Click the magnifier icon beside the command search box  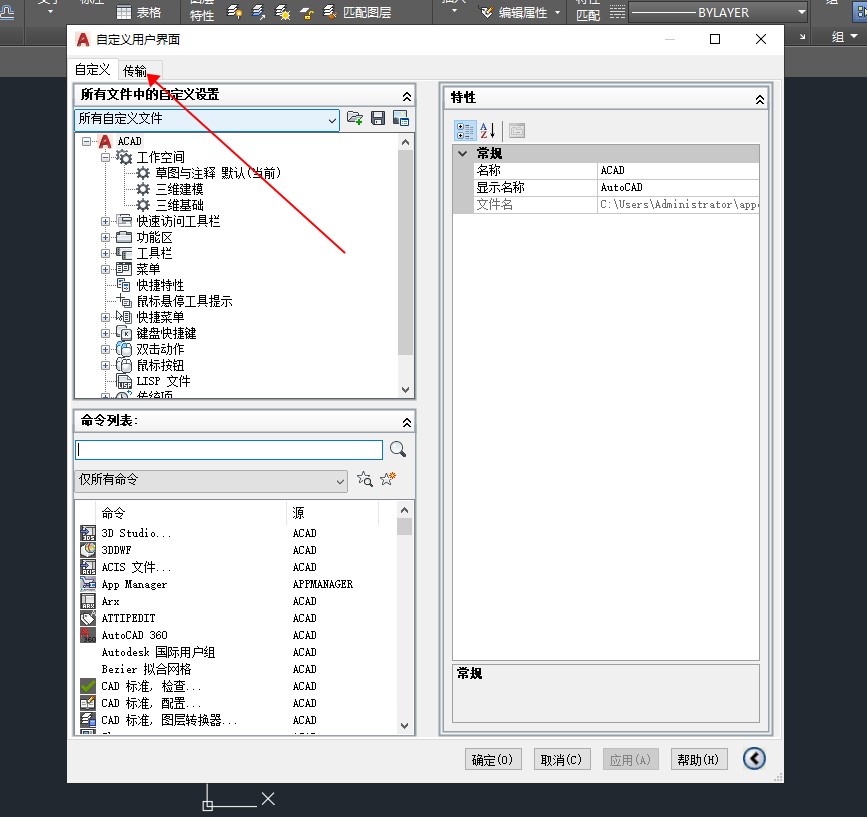tap(398, 450)
